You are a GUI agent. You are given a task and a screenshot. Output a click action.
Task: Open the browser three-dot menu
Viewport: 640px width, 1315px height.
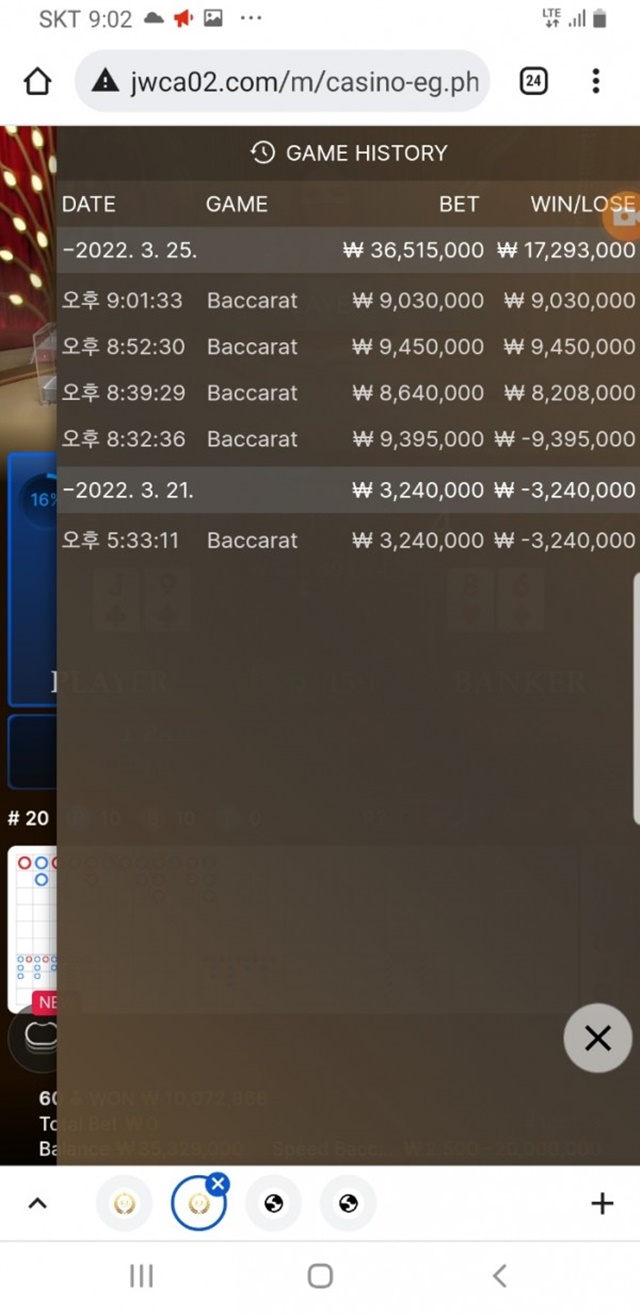pos(596,81)
